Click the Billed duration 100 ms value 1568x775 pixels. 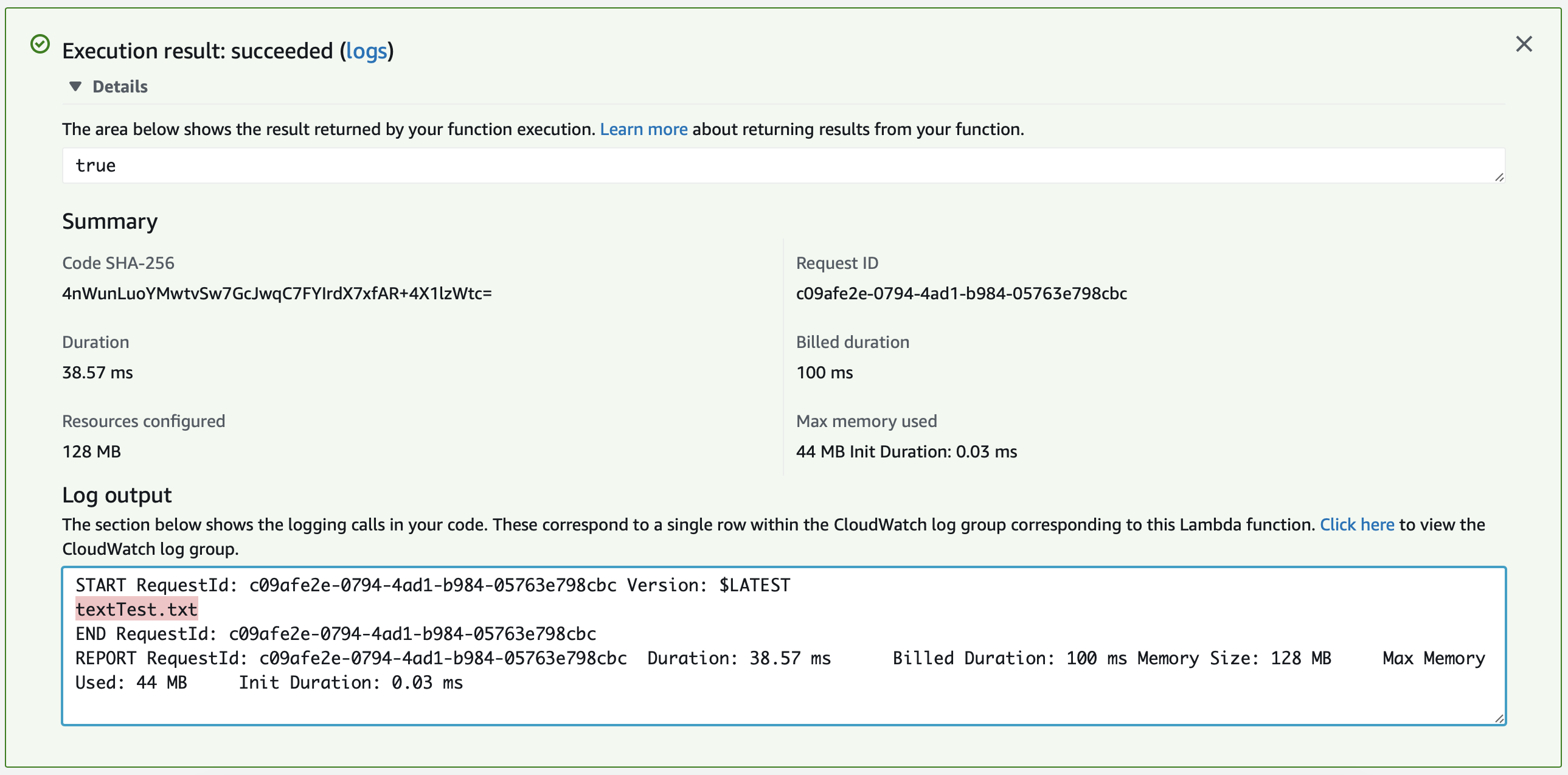824,372
